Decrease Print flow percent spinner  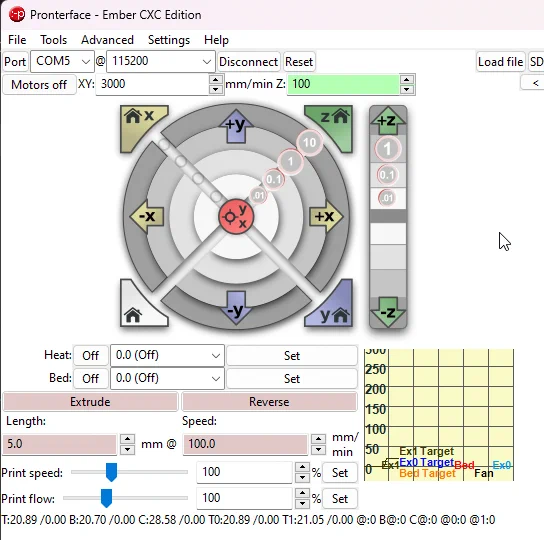(x=302, y=503)
